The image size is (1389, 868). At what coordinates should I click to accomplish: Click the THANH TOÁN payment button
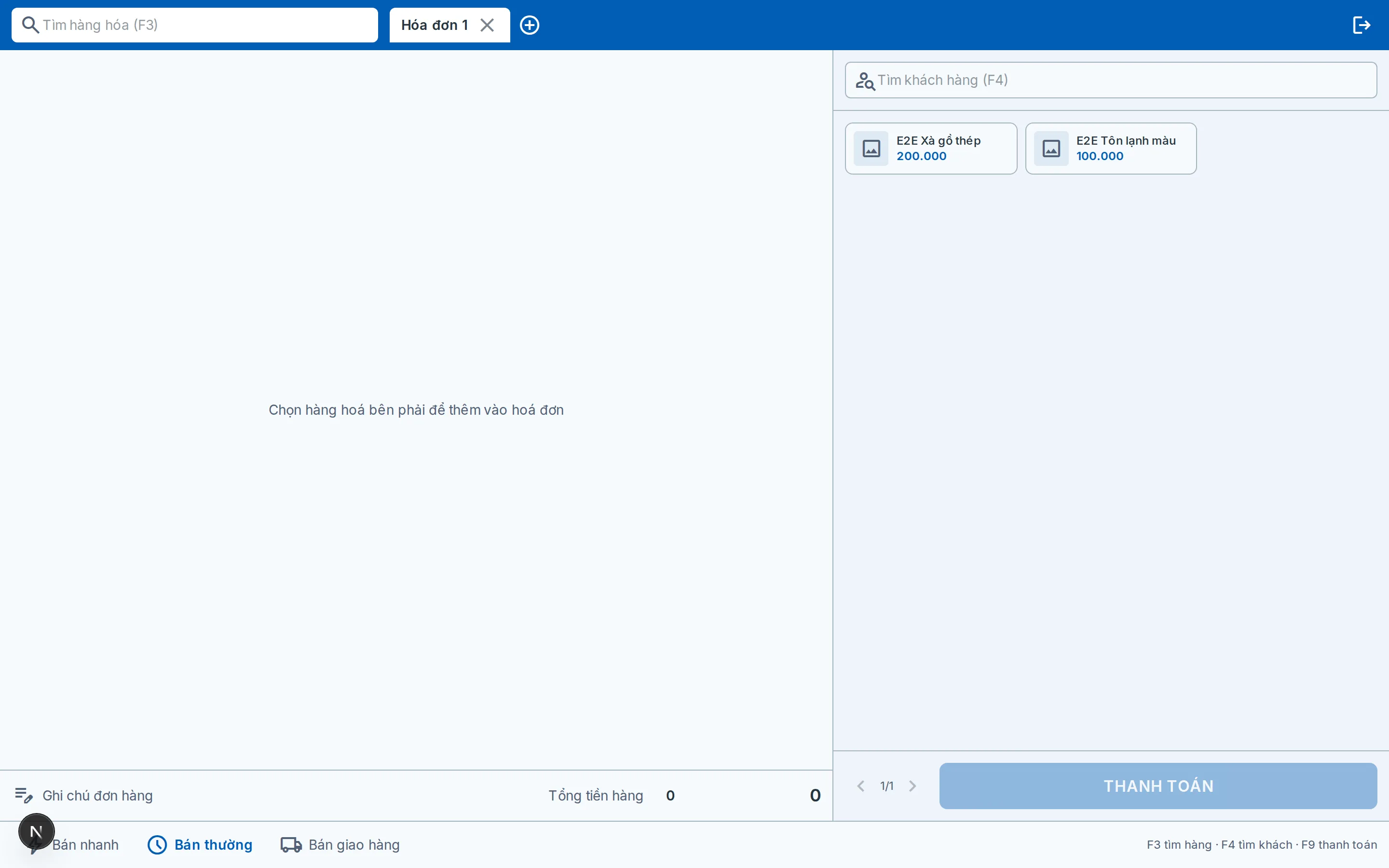(1157, 786)
